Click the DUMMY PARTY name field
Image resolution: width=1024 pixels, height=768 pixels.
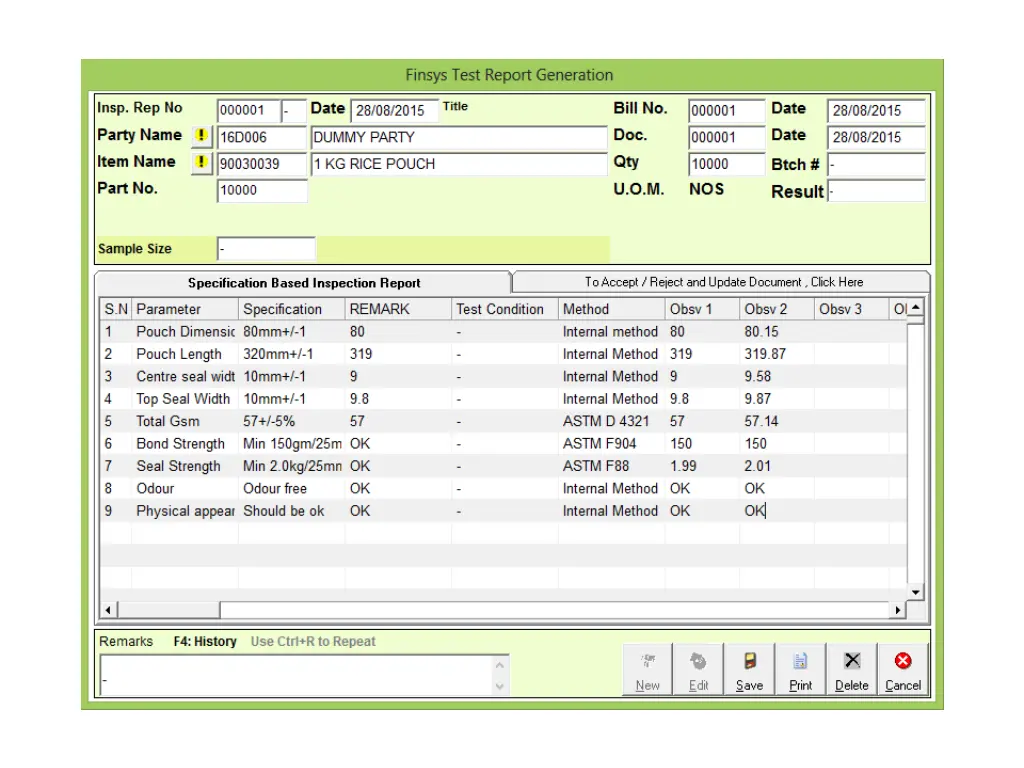[459, 137]
